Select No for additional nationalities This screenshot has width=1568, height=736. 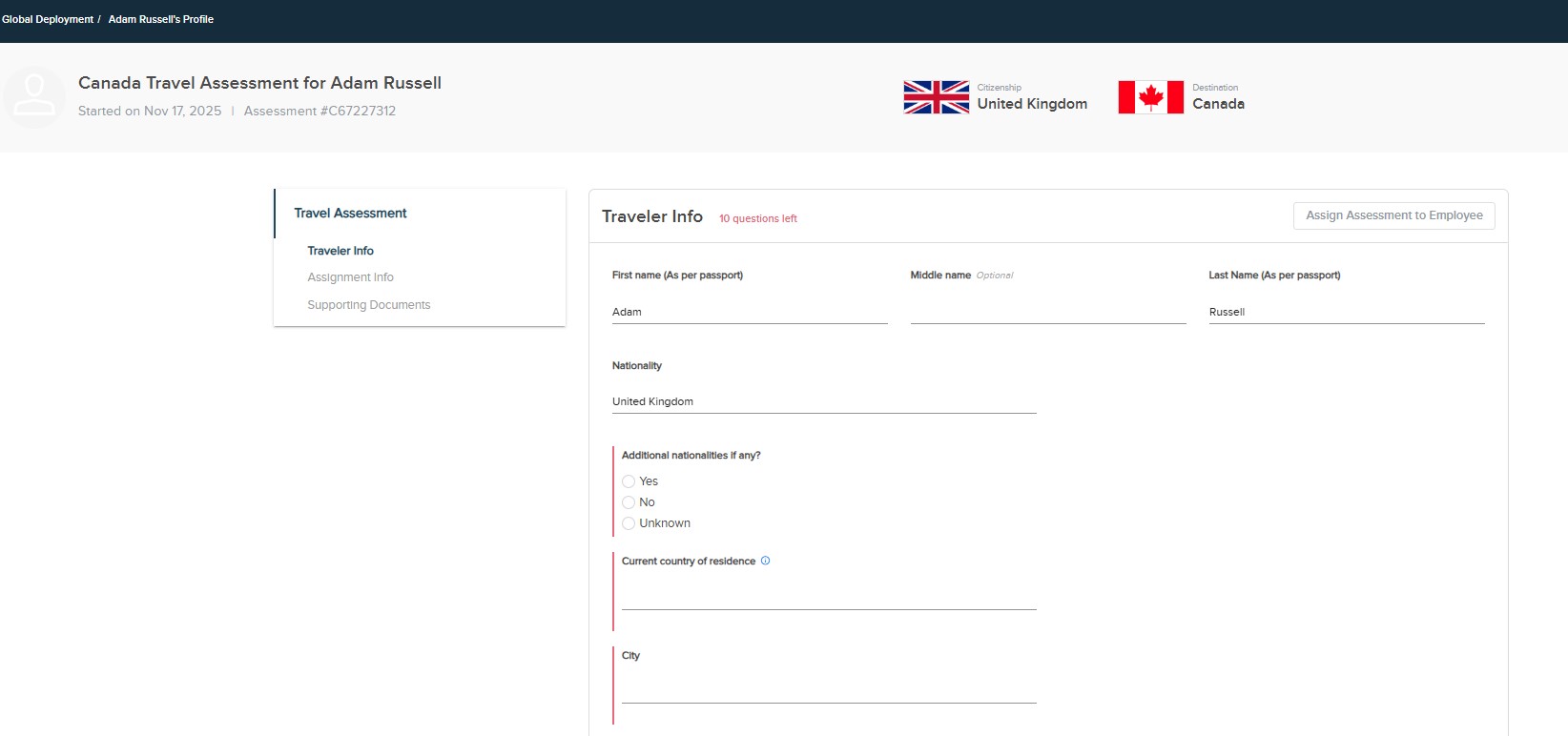pos(629,502)
